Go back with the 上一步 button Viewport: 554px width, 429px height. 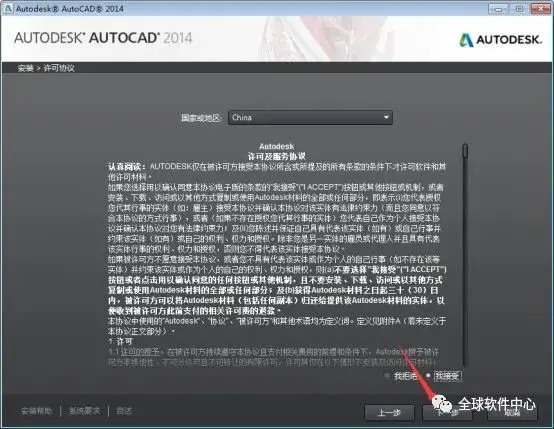click(389, 412)
